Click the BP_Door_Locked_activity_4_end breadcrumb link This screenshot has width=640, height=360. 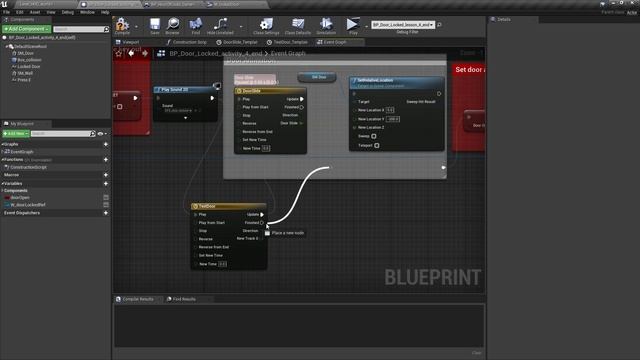(216, 53)
